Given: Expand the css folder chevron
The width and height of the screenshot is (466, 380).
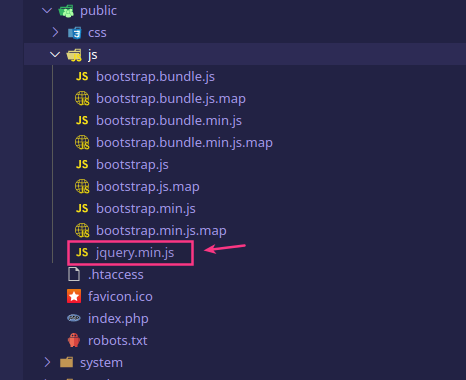Looking at the screenshot, I should pos(55,33).
